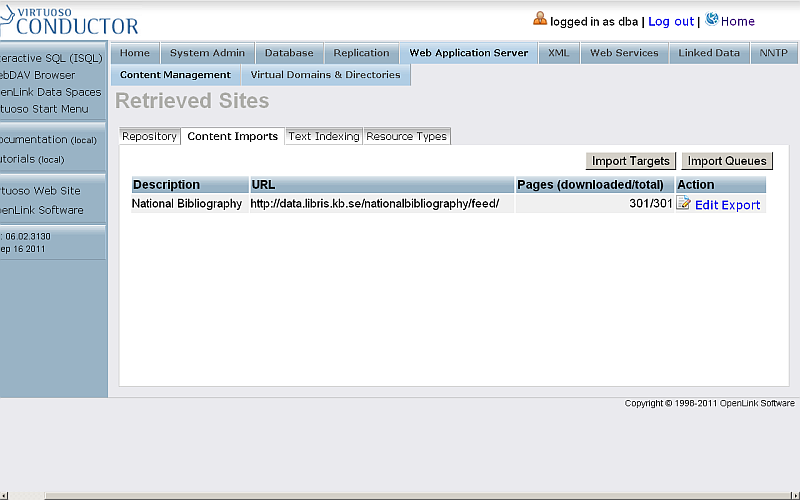This screenshot has height=500, width=800.
Task: Click the edit pencil icon in Action column
Action: pyautogui.click(x=684, y=204)
